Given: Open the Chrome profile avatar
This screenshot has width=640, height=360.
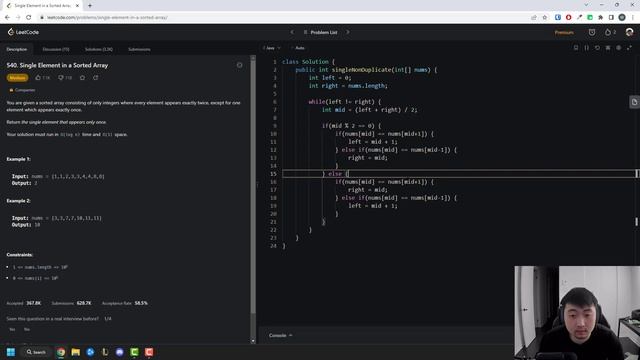Looking at the screenshot, I should [622, 17].
